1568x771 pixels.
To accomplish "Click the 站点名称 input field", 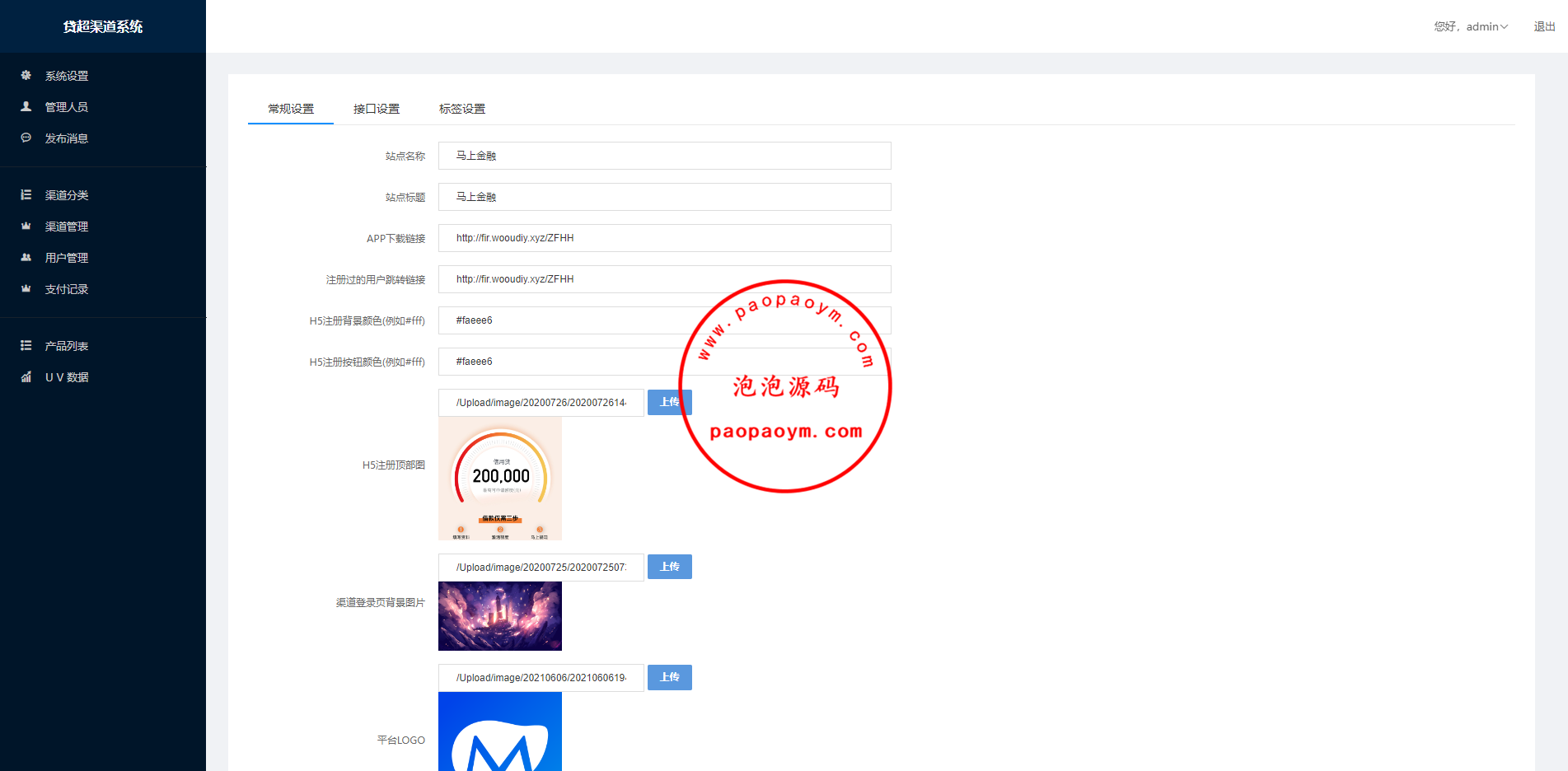I will [664, 156].
